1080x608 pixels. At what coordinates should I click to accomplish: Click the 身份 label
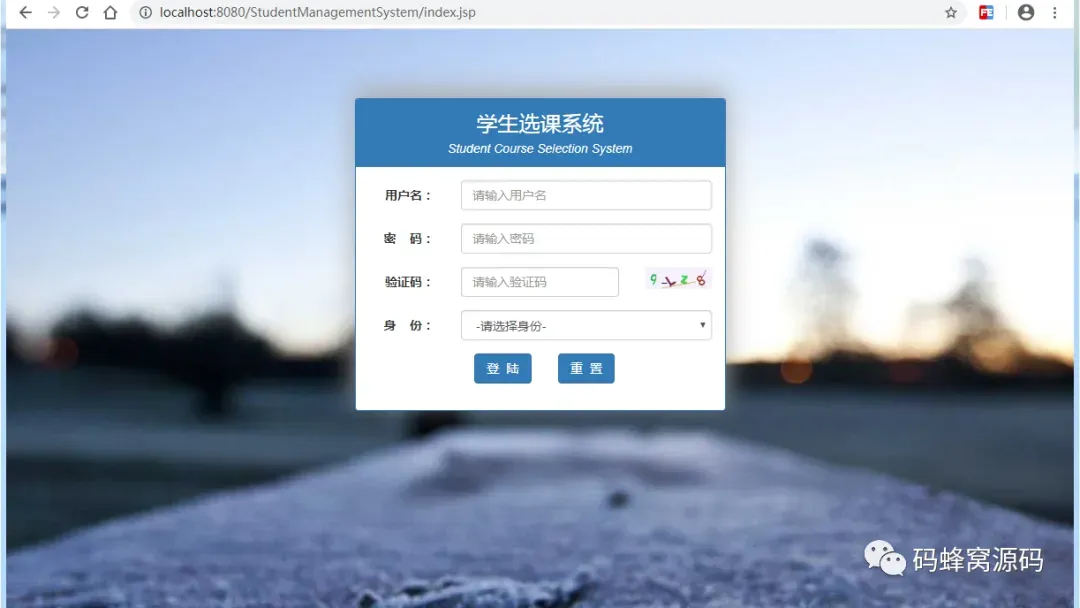(408, 326)
